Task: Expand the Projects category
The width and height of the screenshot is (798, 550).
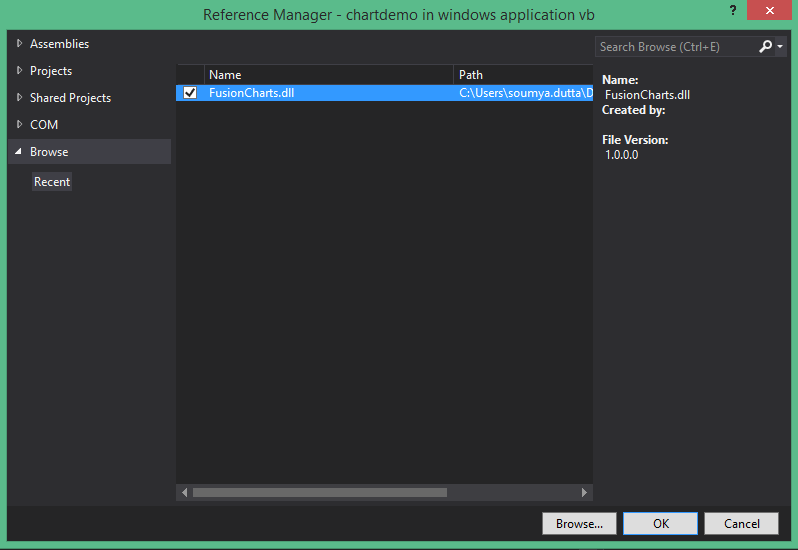Action: pos(20,71)
